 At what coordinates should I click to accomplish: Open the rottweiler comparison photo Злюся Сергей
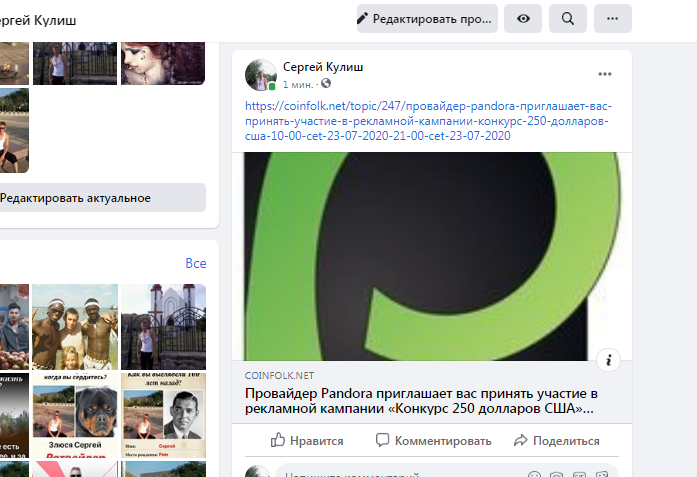tap(75, 415)
